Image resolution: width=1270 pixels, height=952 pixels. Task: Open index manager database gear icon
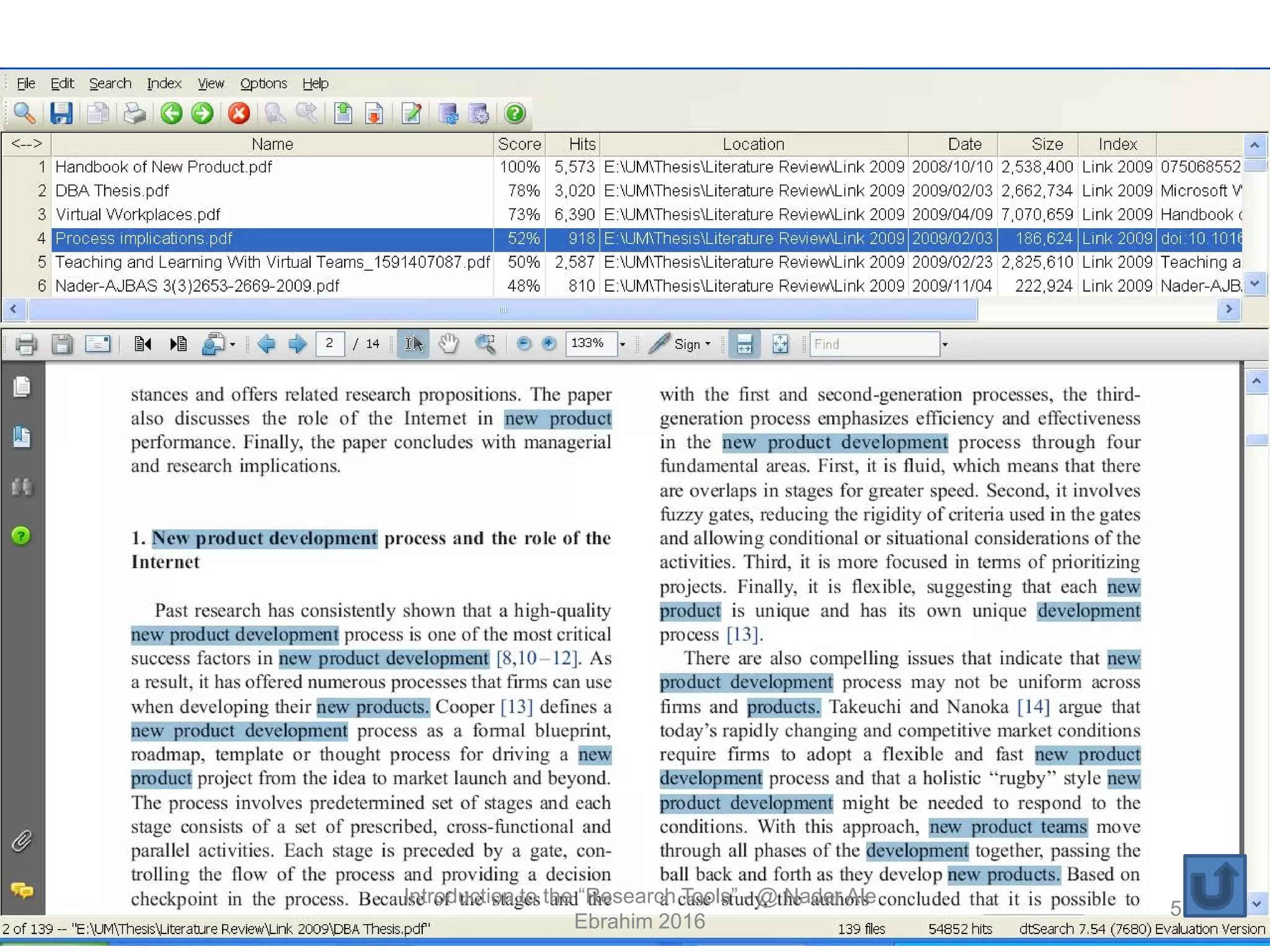tap(479, 113)
